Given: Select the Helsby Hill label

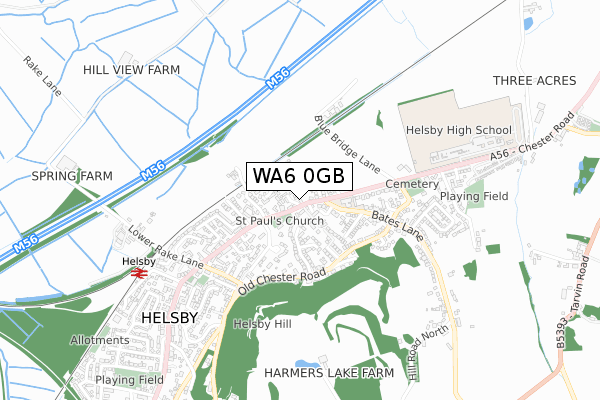Looking at the screenshot, I should (x=262, y=324).
